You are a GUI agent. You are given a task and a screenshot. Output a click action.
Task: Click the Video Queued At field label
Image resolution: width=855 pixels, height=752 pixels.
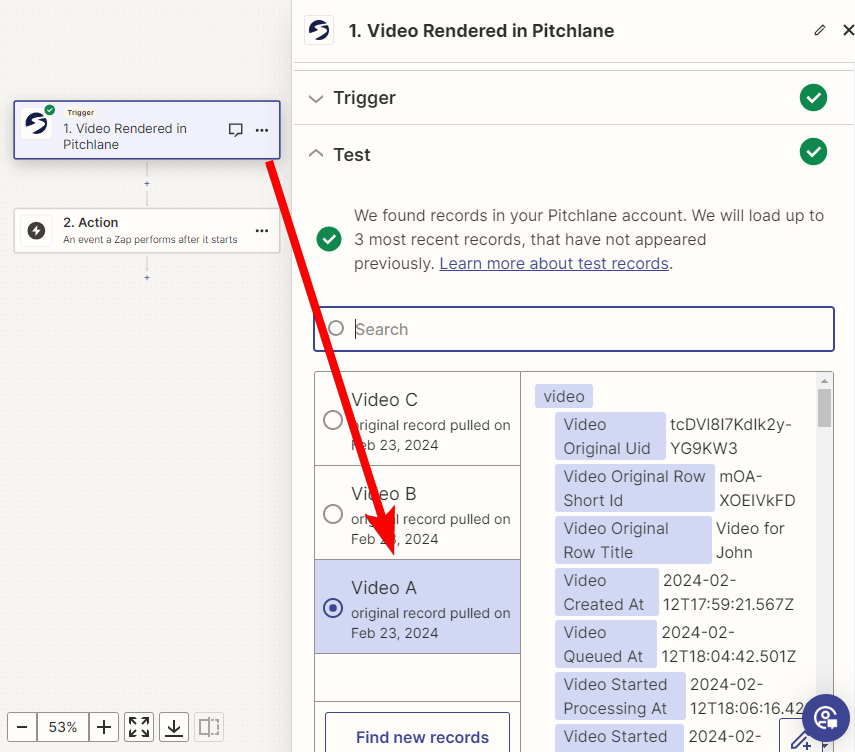[606, 644]
